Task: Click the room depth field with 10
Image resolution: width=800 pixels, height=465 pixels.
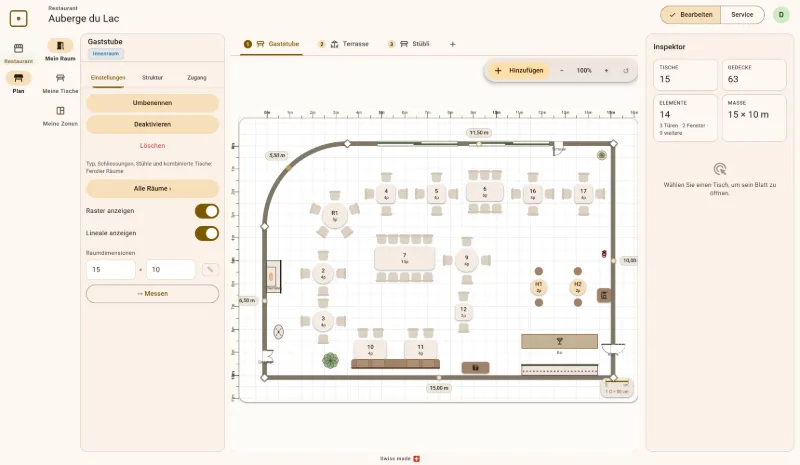Action: pos(170,270)
